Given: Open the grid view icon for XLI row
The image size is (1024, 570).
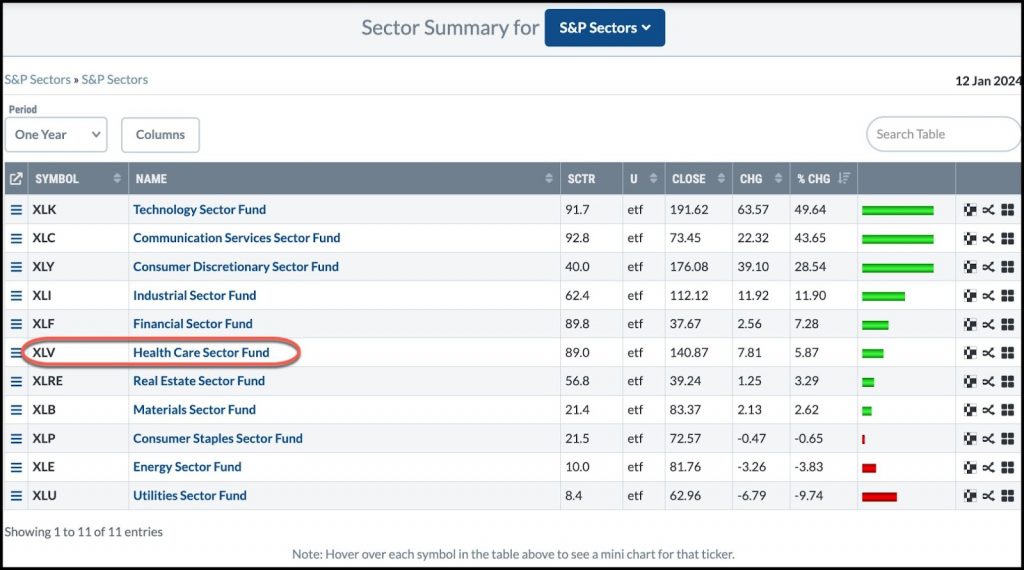Looking at the screenshot, I should 1008,296.
